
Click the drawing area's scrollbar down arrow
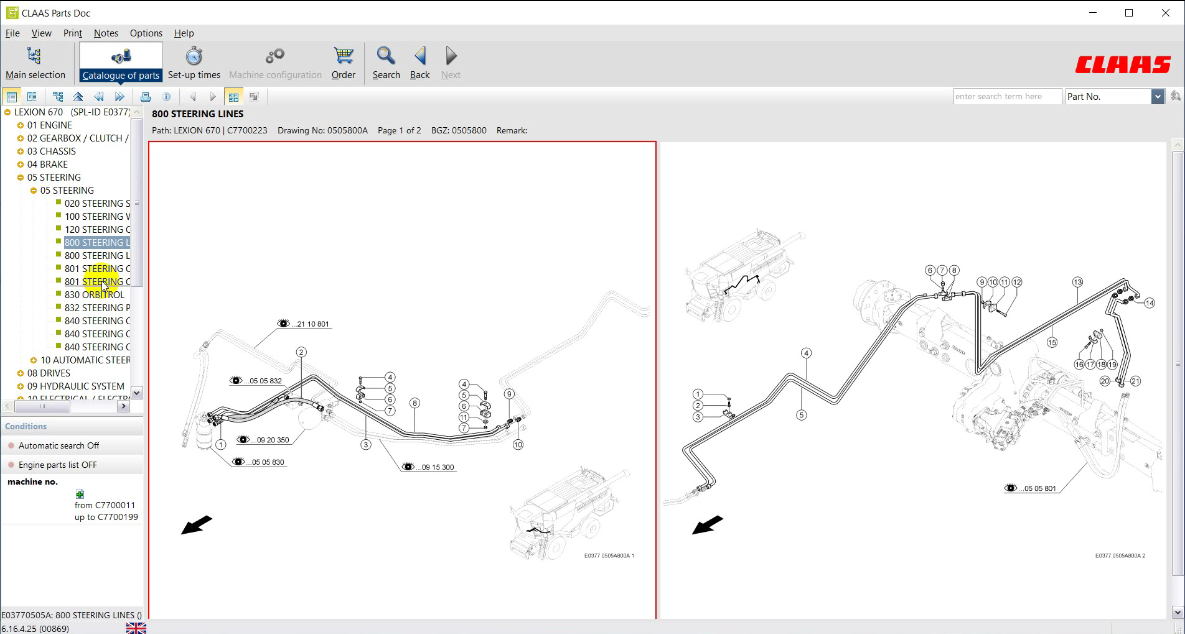pyautogui.click(x=1177, y=612)
